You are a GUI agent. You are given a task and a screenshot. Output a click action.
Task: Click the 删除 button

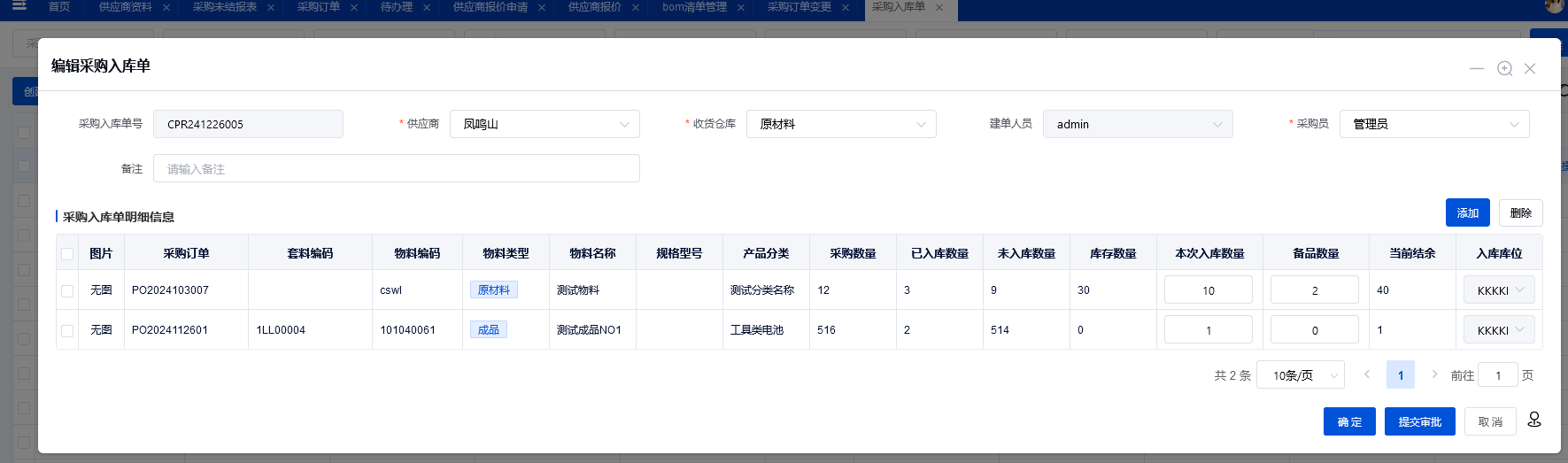pos(1521,212)
